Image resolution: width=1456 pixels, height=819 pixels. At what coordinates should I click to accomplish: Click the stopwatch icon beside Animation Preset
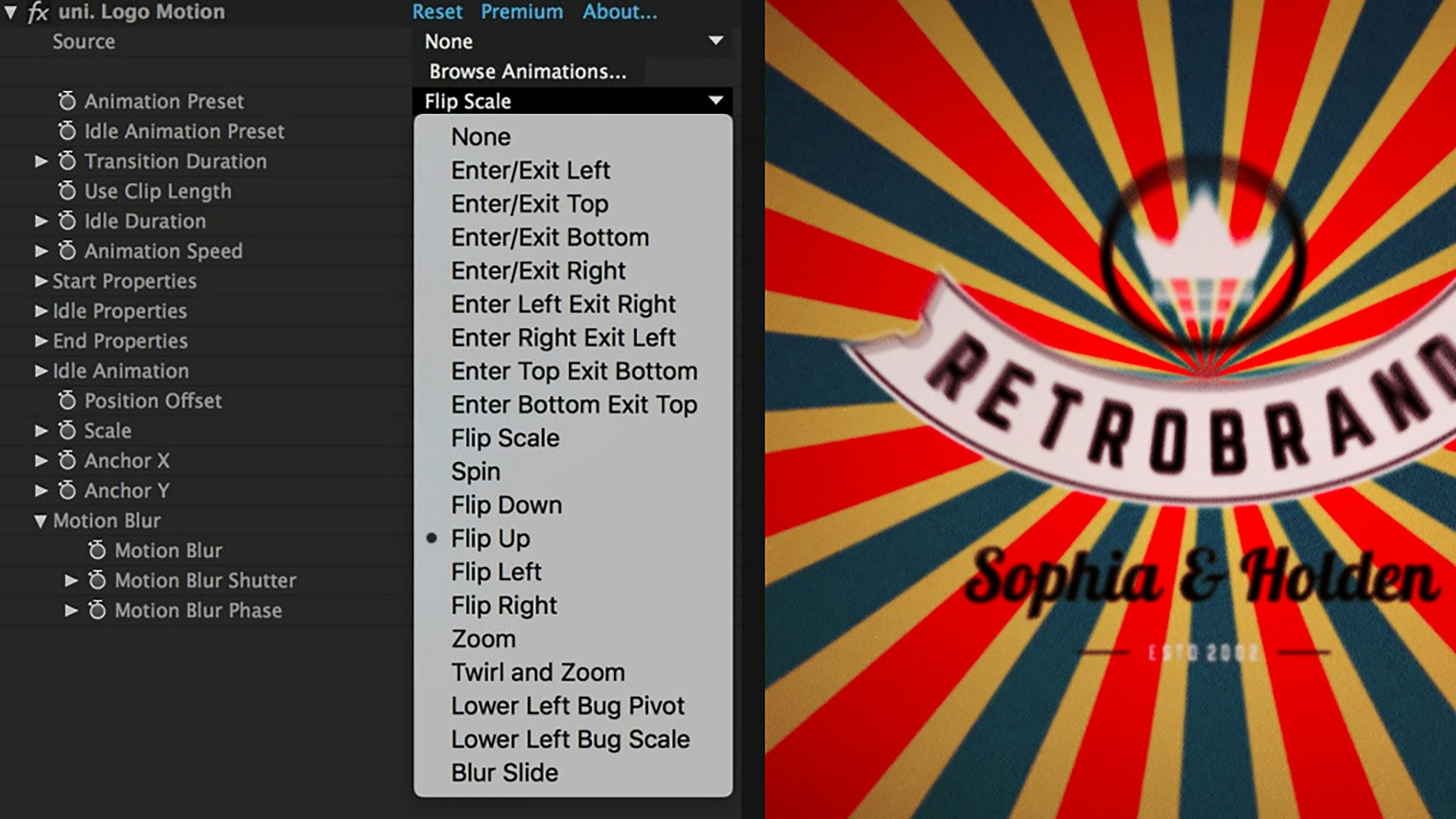(x=67, y=101)
